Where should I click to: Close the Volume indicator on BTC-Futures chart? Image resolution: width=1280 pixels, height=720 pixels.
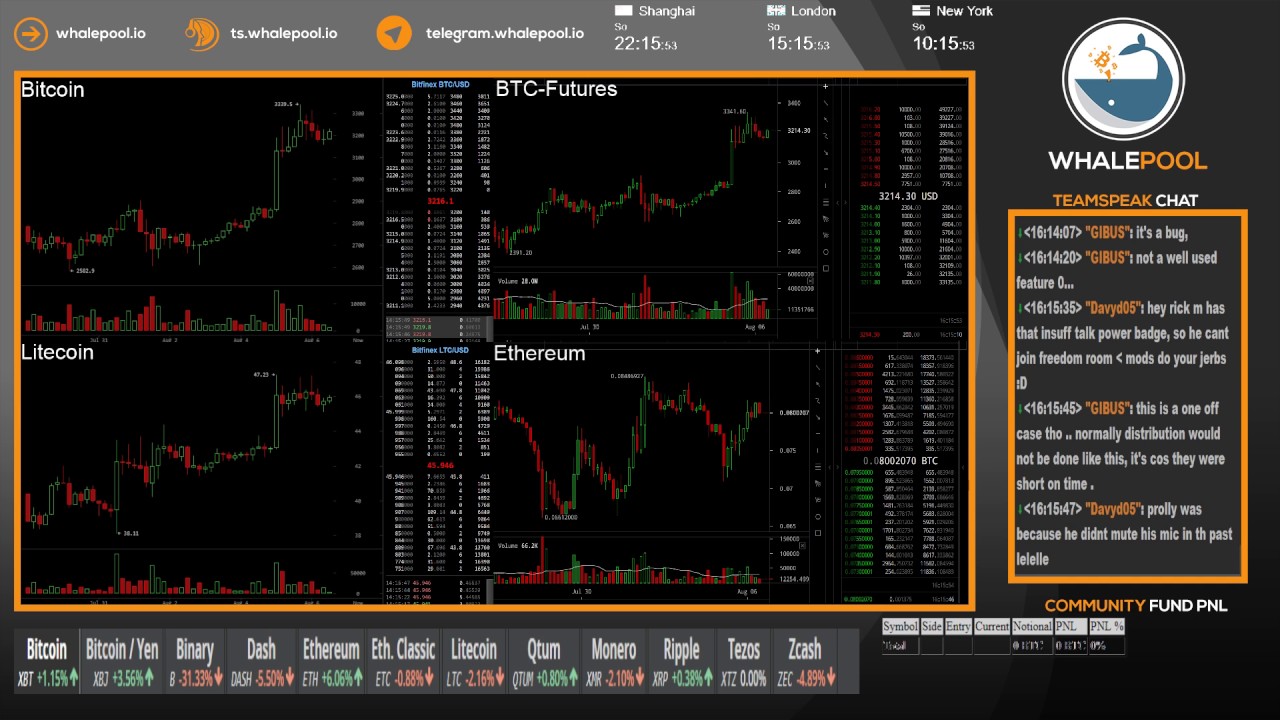(810, 280)
